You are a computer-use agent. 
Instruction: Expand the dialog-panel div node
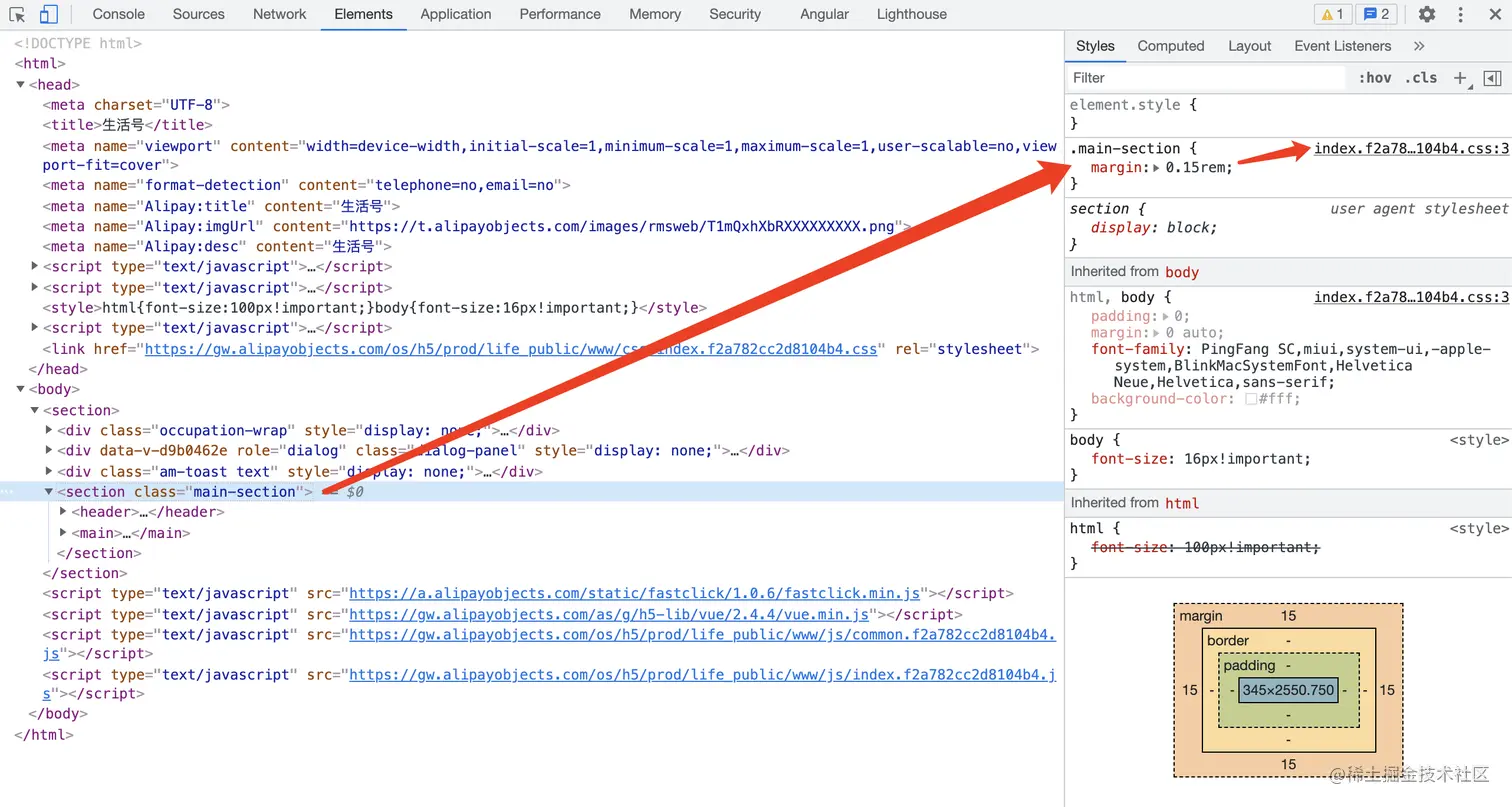point(49,451)
